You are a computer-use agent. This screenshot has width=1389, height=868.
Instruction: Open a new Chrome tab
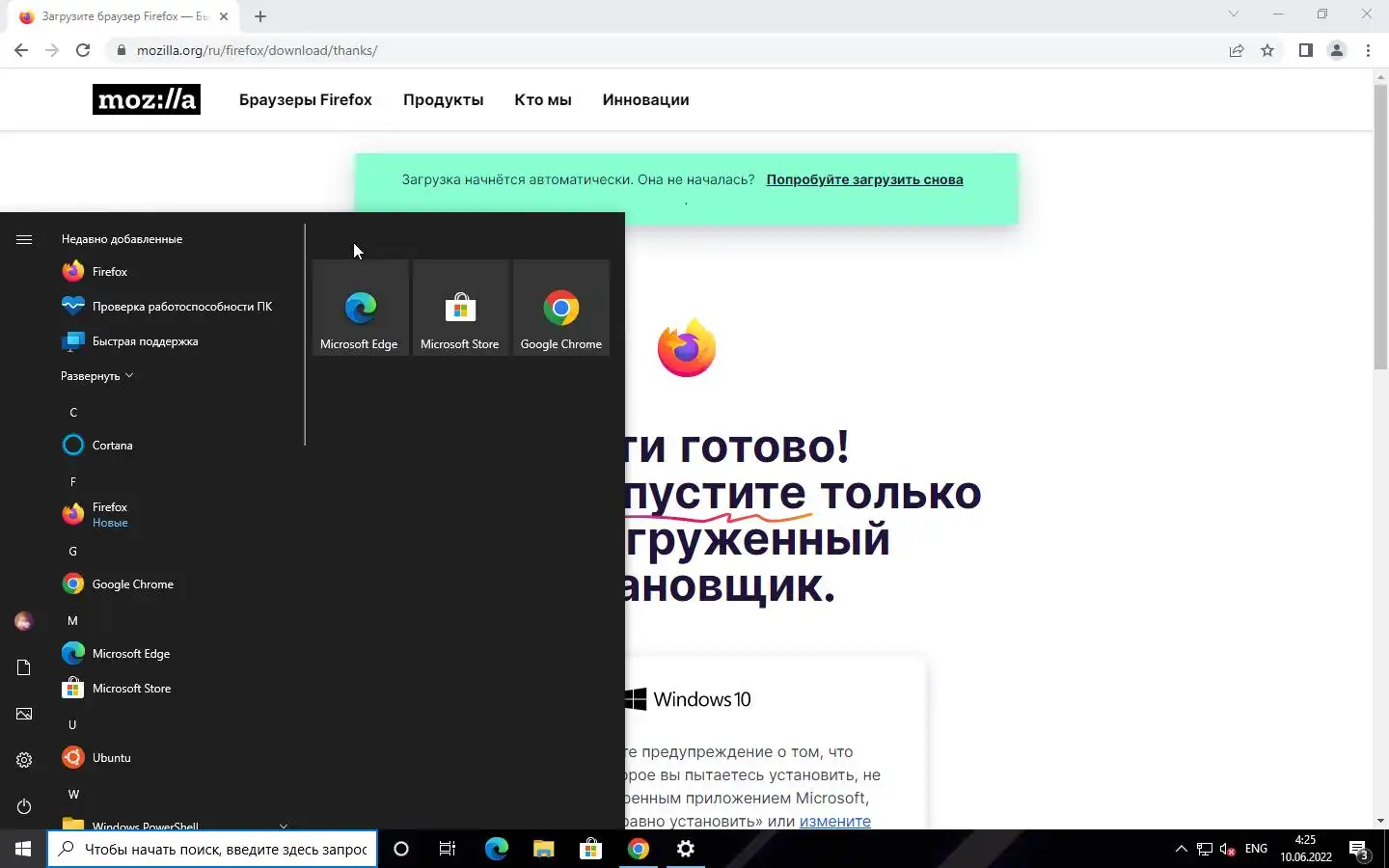click(260, 16)
